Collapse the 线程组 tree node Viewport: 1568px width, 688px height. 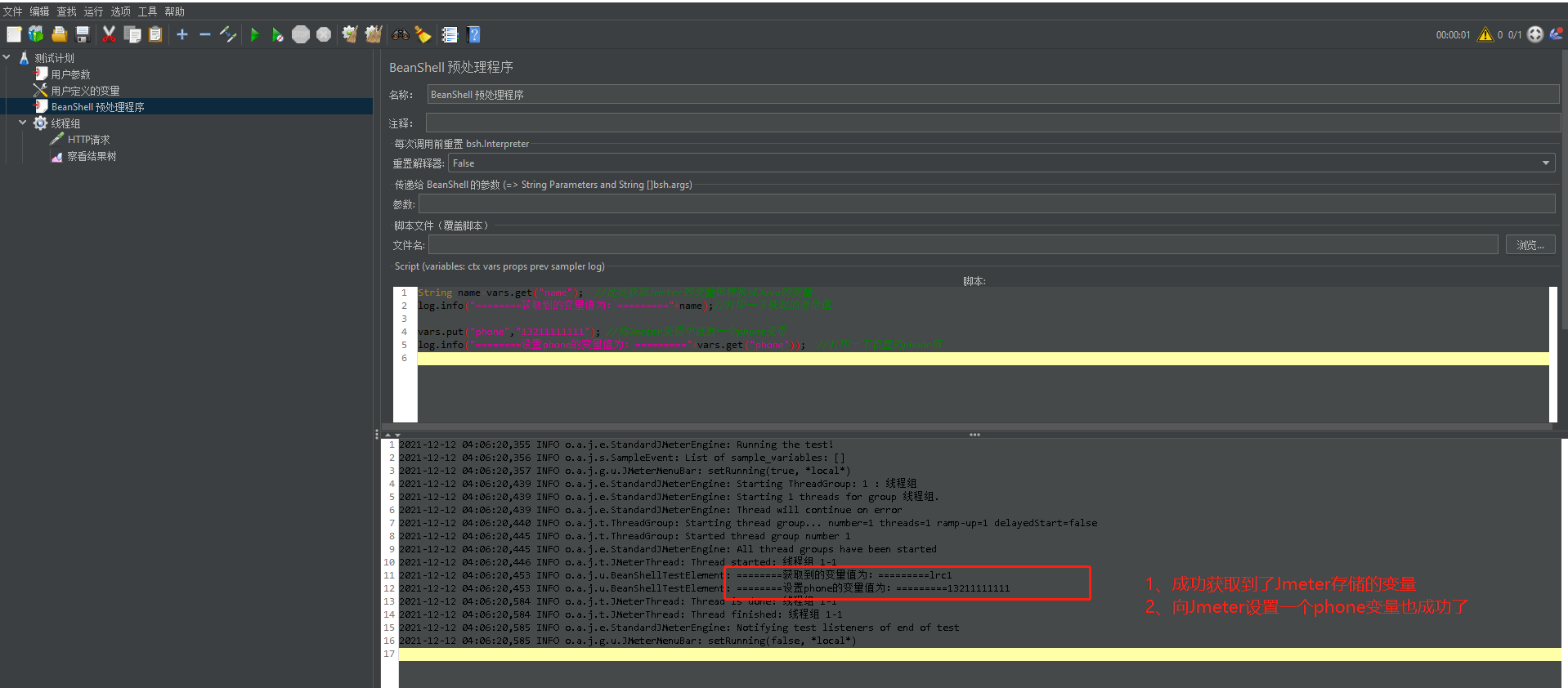point(23,123)
